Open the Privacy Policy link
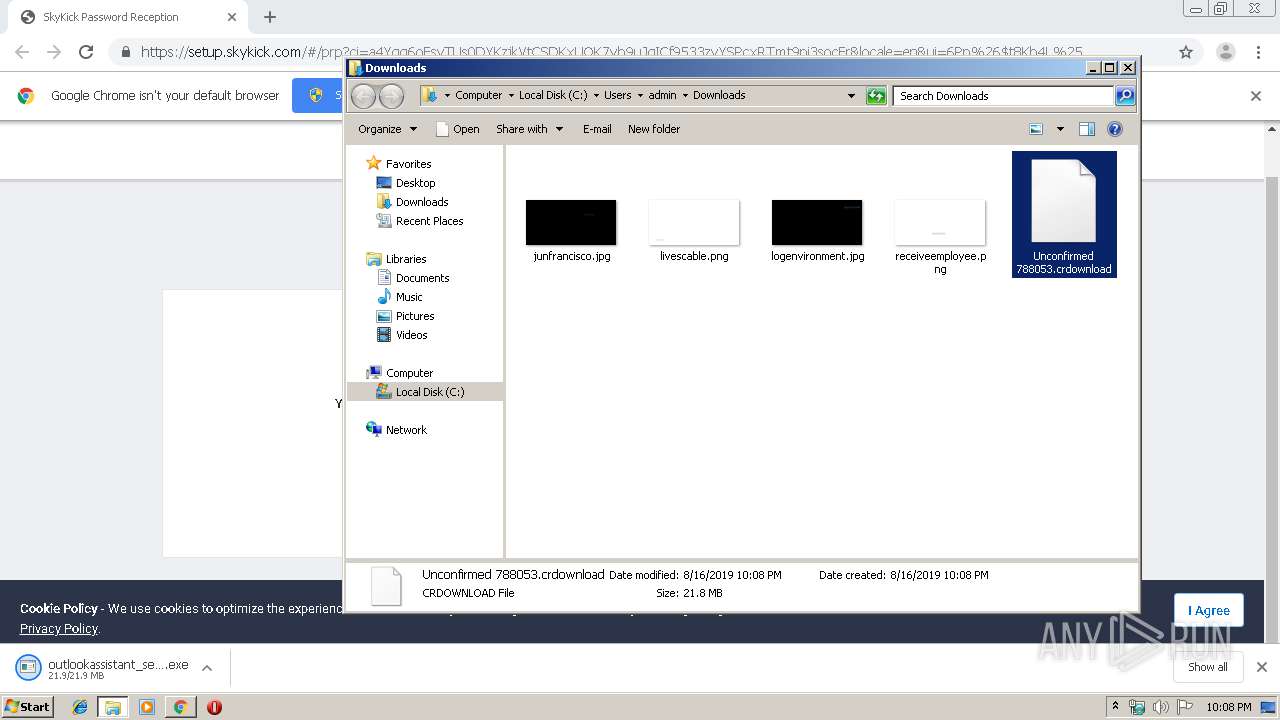The image size is (1280, 720). [x=59, y=628]
